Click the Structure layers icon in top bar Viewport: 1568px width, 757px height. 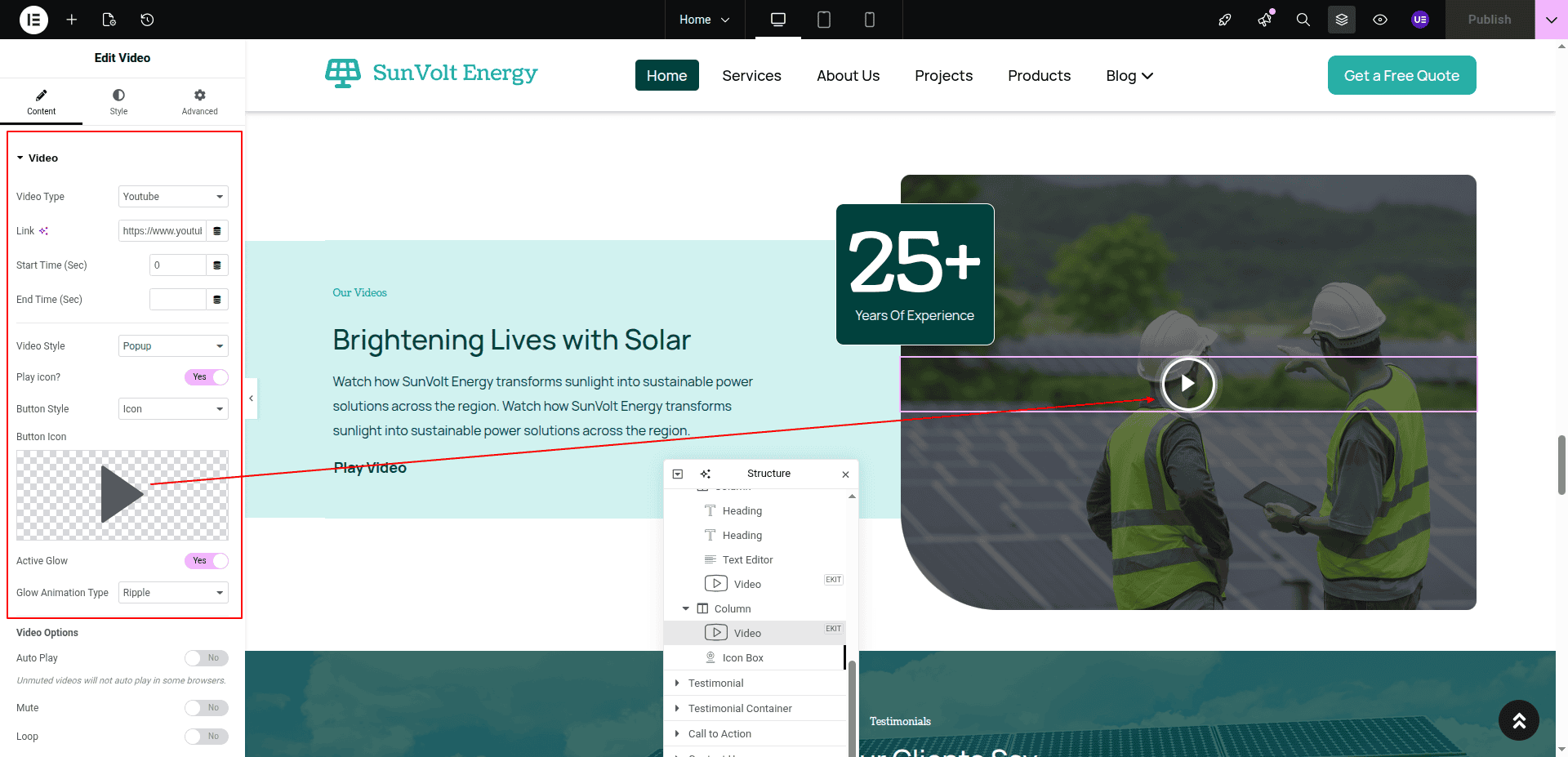pos(1342,20)
